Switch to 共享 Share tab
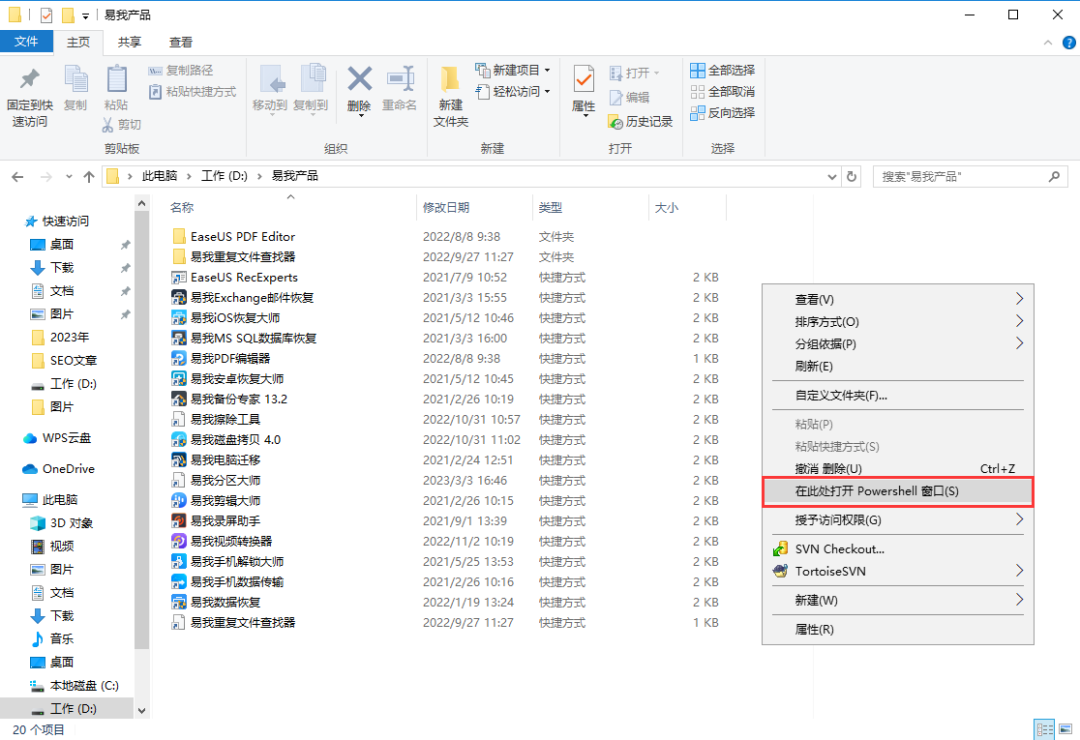 click(x=129, y=42)
